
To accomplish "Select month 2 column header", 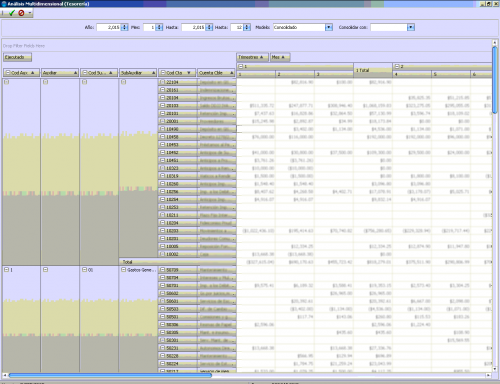I will point(295,74).
